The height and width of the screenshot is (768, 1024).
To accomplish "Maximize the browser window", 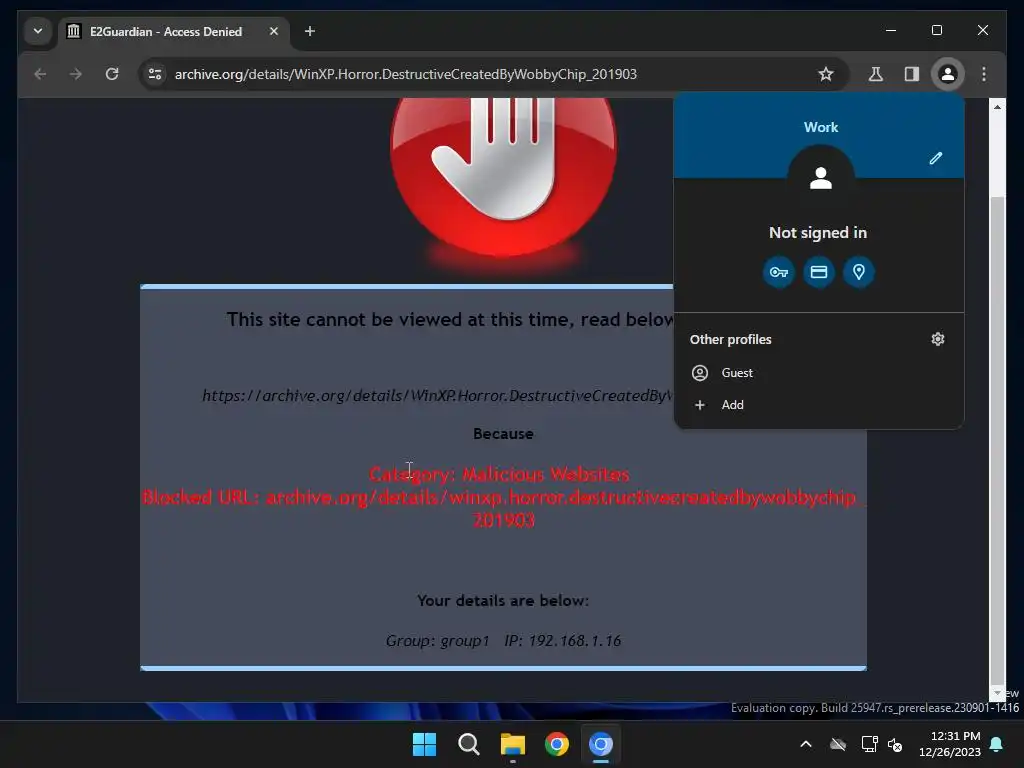I will (x=936, y=30).
